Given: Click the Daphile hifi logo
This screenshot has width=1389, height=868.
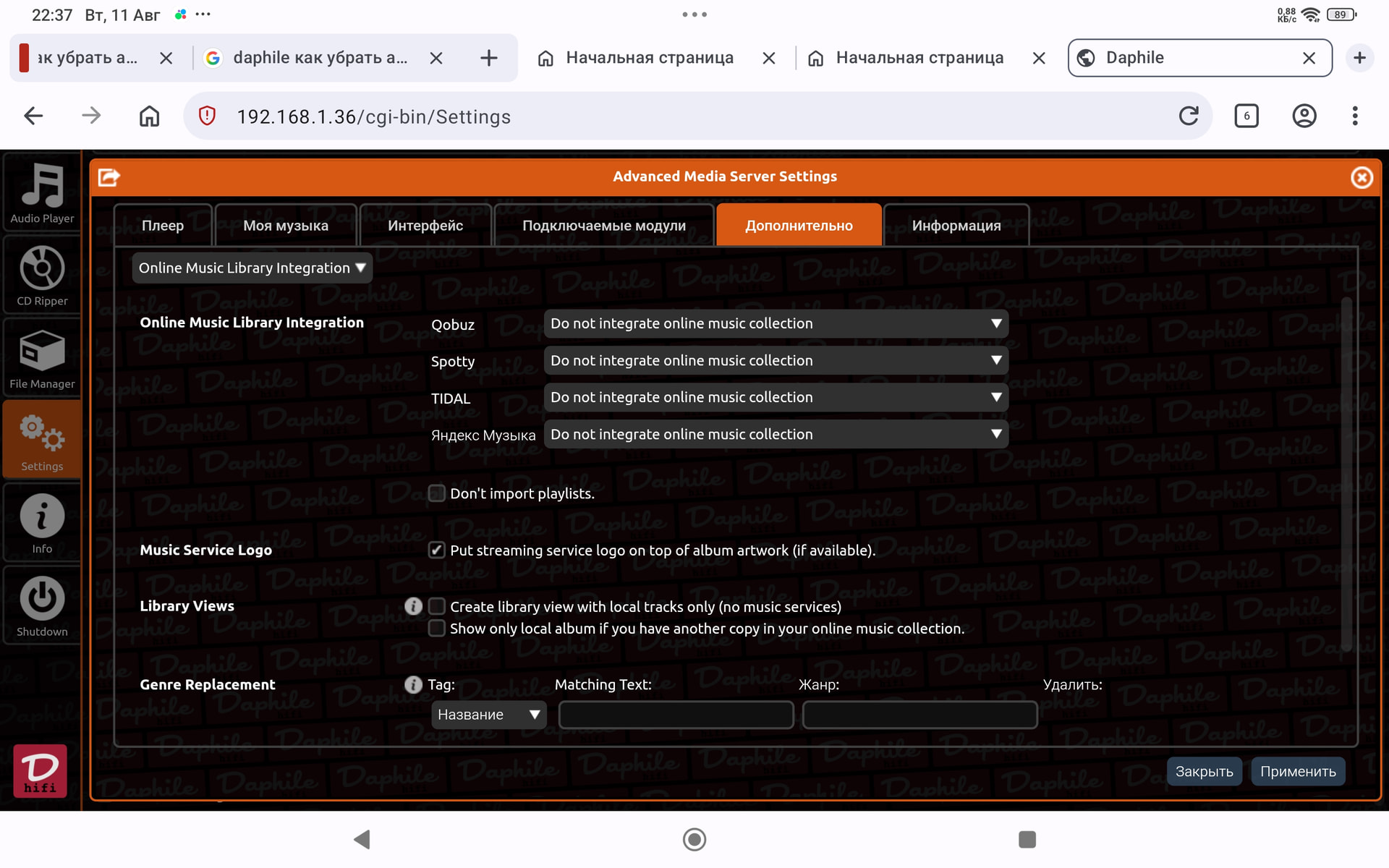Looking at the screenshot, I should 40,770.
